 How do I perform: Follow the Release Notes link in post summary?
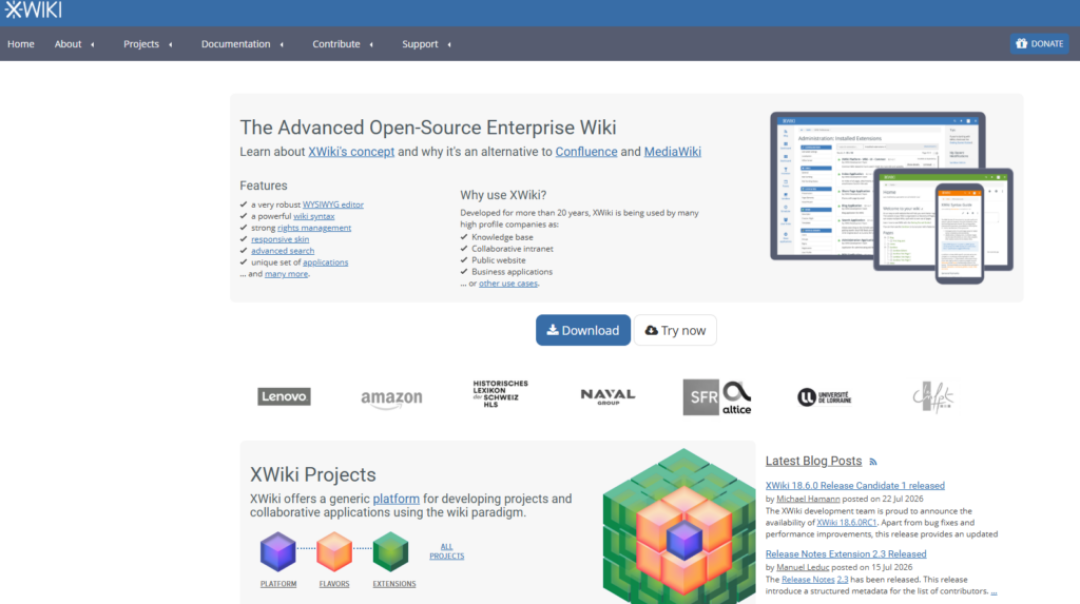coord(808,580)
